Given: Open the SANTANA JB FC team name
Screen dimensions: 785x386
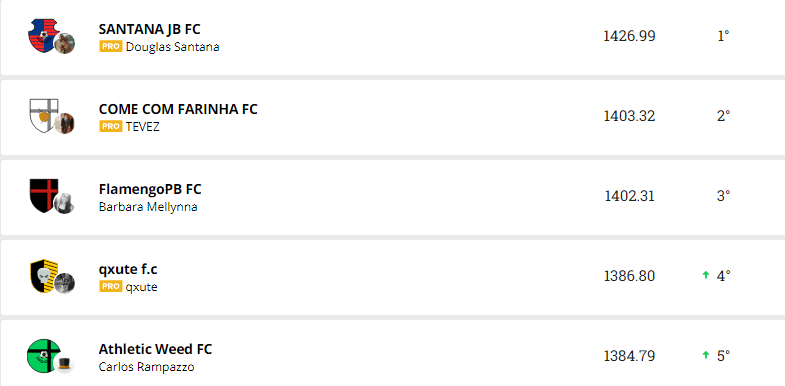Looking at the screenshot, I should tap(150, 29).
